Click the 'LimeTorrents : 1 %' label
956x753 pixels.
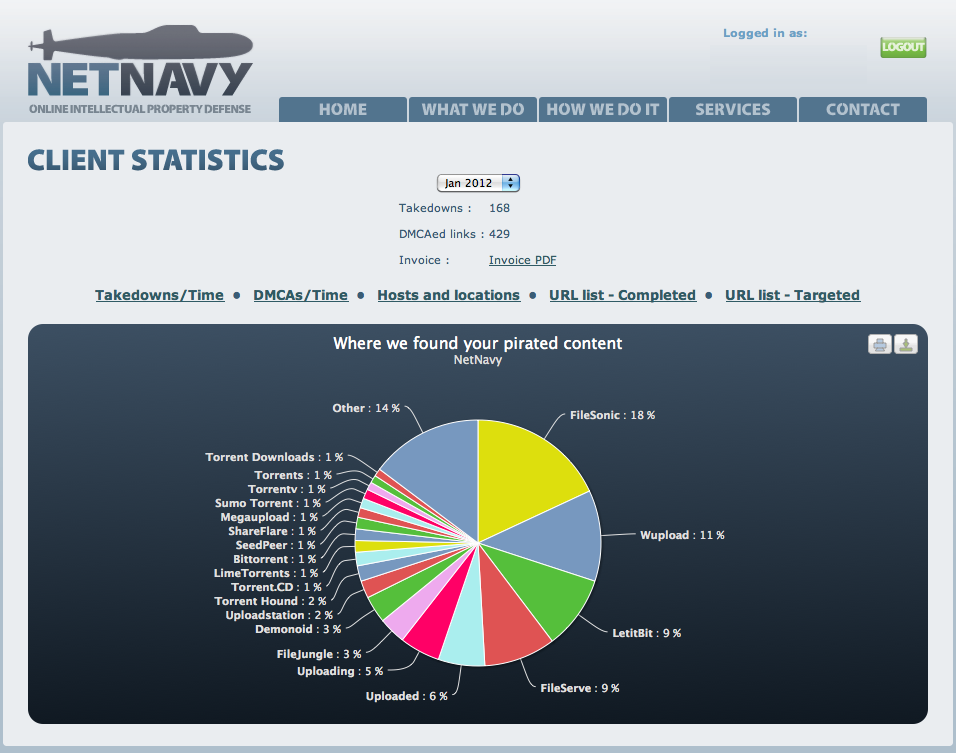pos(266,573)
